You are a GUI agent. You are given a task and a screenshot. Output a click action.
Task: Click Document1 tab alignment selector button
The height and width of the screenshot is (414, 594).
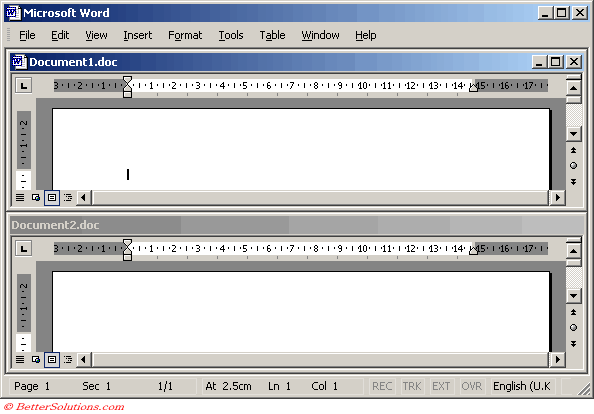pos(23,86)
